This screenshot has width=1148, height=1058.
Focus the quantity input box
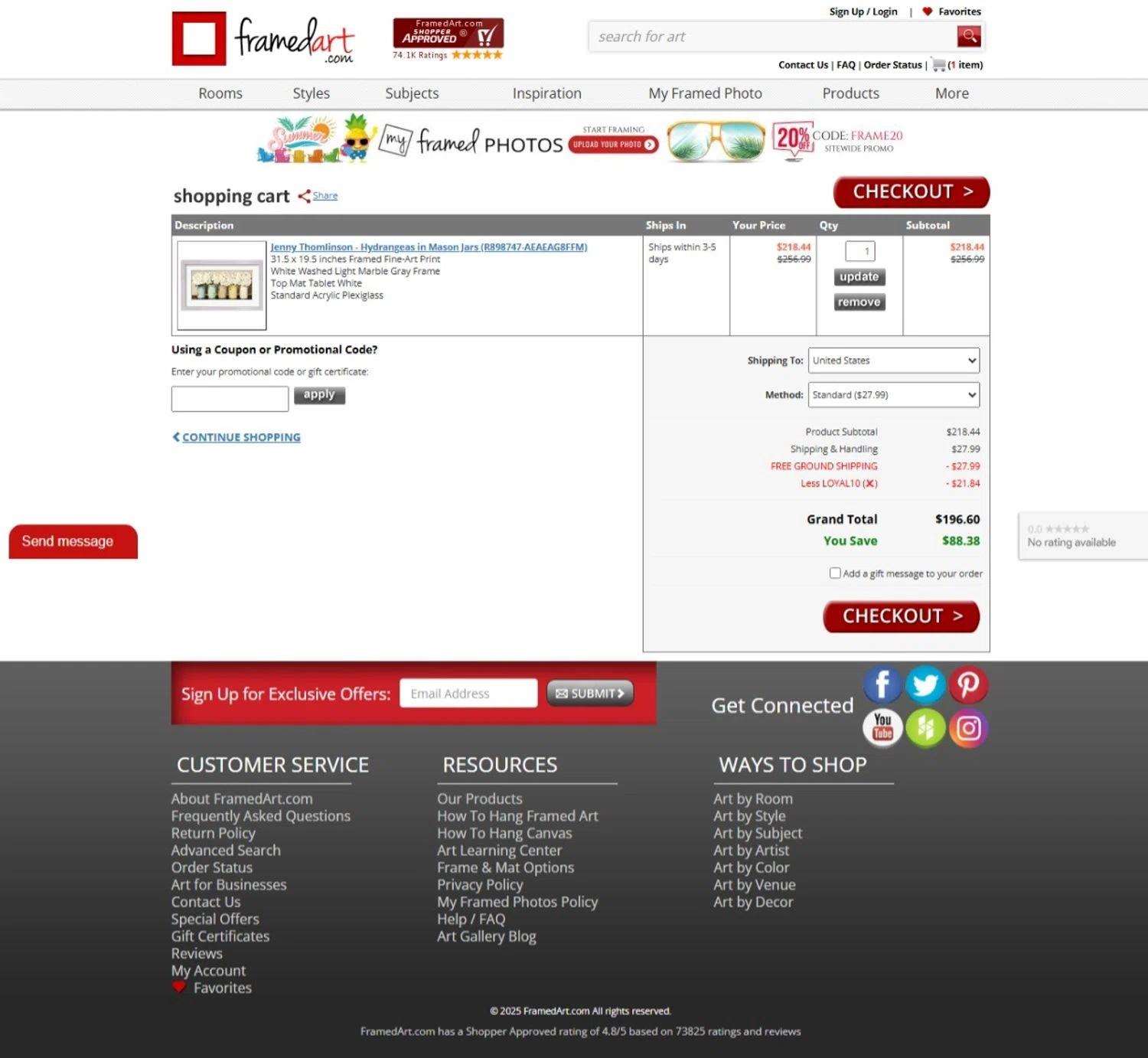point(859,251)
